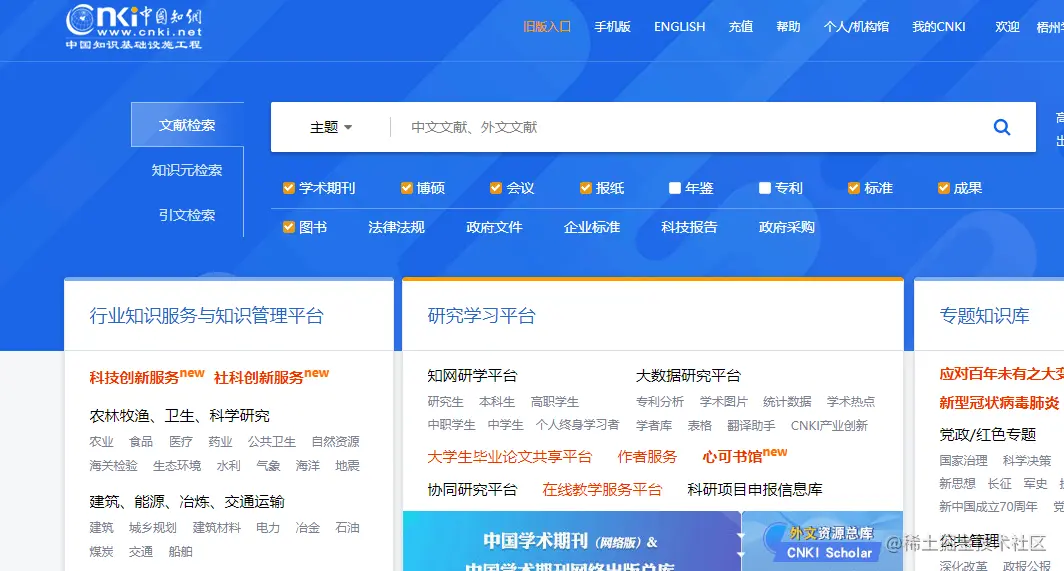Click the 本科生 link
Image resolution: width=1064 pixels, height=571 pixels.
pos(497,401)
